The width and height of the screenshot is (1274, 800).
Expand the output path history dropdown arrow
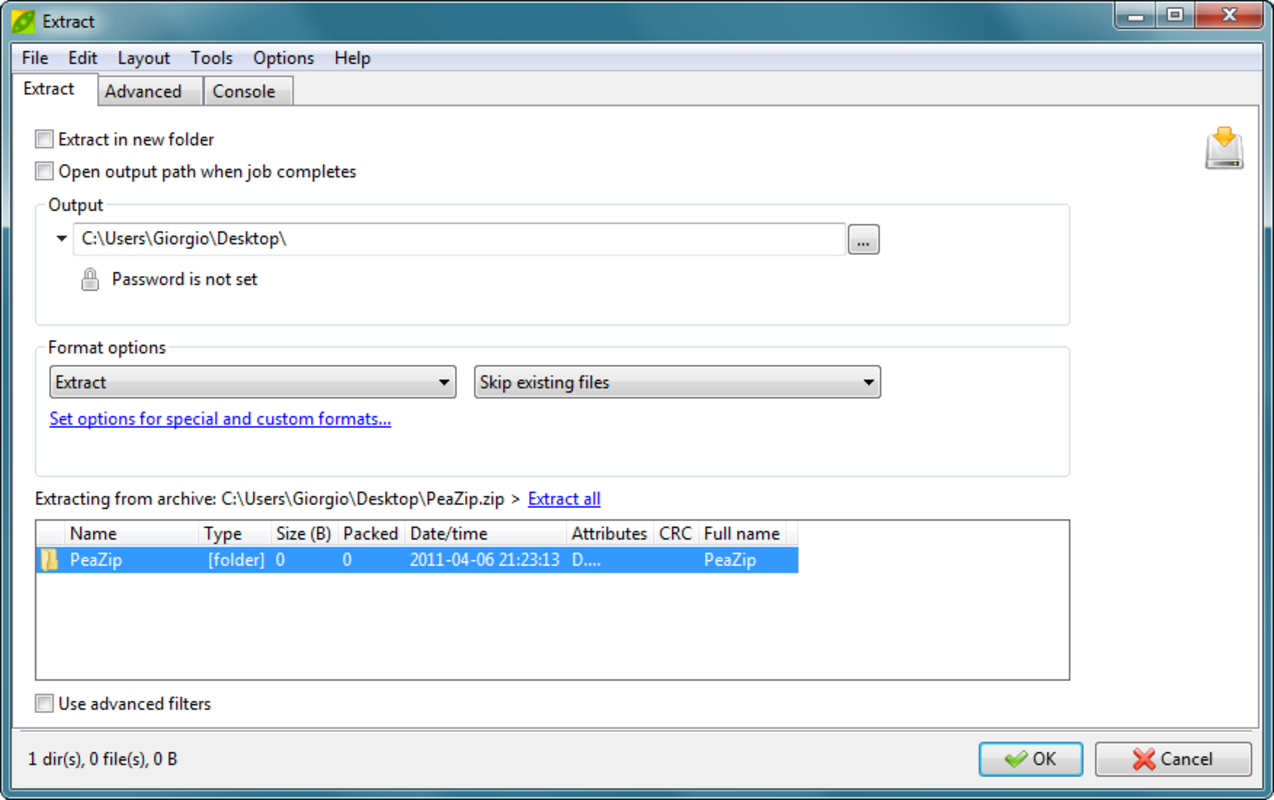tap(60, 238)
